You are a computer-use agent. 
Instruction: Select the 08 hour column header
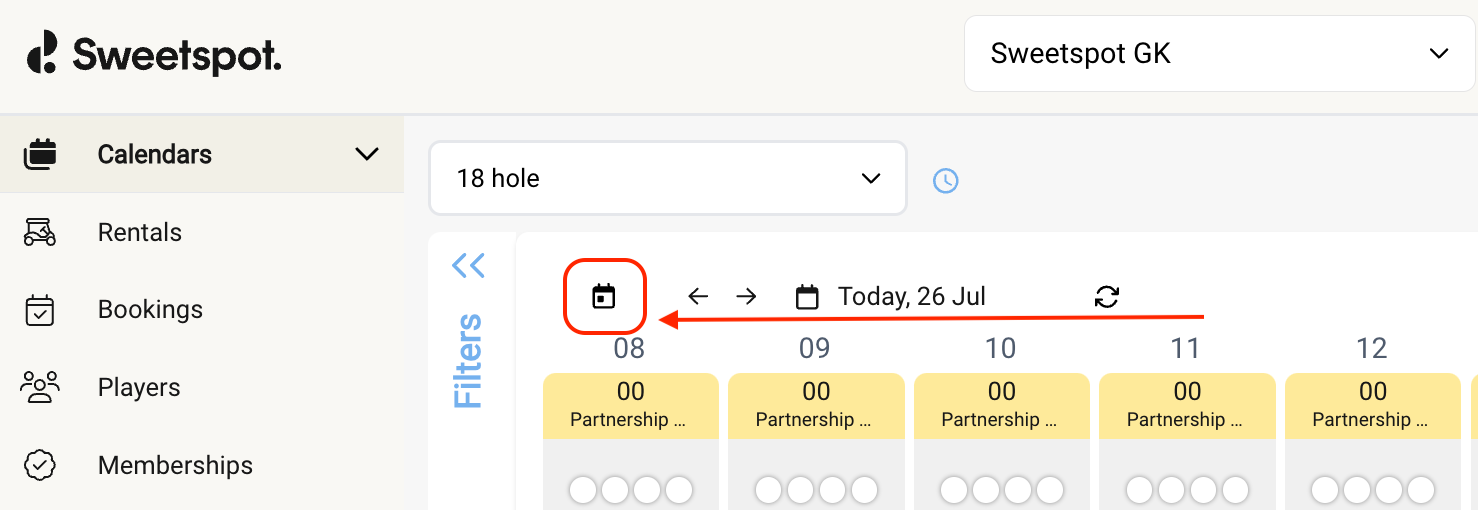tap(629, 348)
